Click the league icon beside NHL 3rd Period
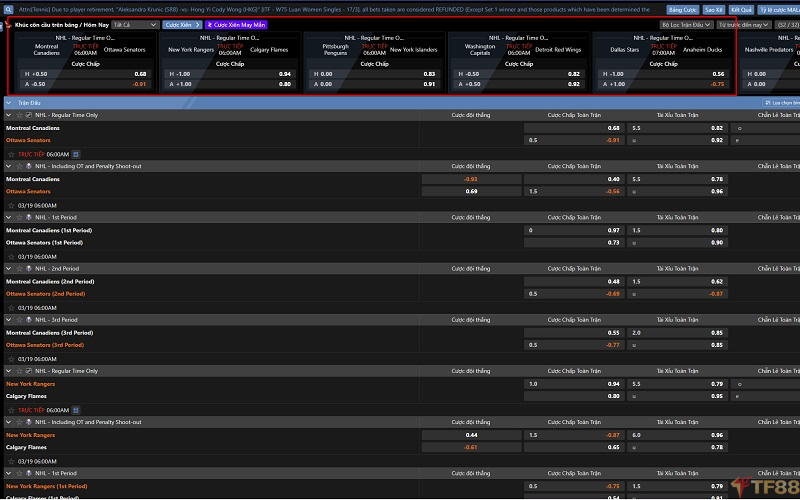Screen dimensions: 800x500 coord(29,320)
